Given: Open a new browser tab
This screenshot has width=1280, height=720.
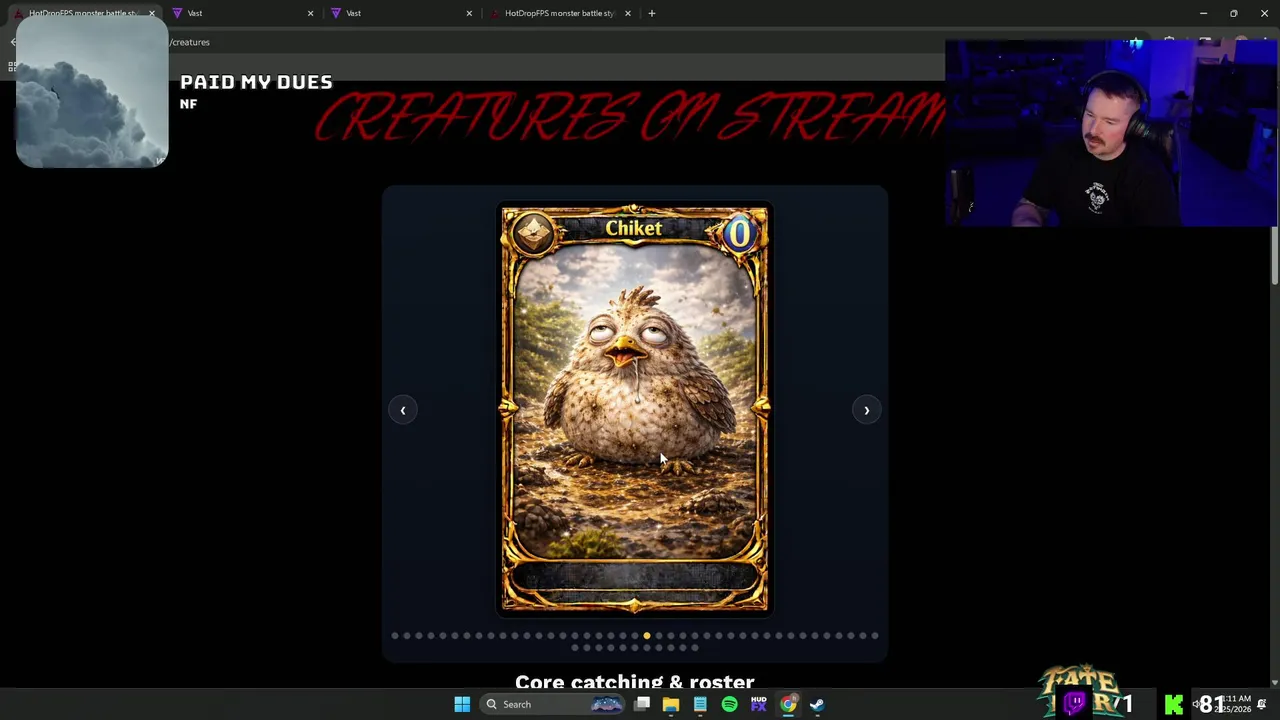Looking at the screenshot, I should coord(651,13).
